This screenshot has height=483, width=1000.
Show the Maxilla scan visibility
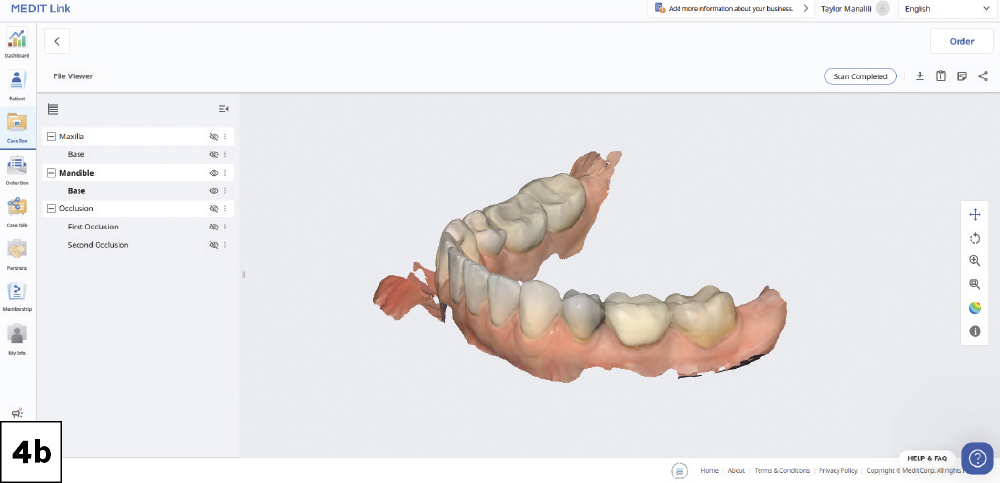213,136
